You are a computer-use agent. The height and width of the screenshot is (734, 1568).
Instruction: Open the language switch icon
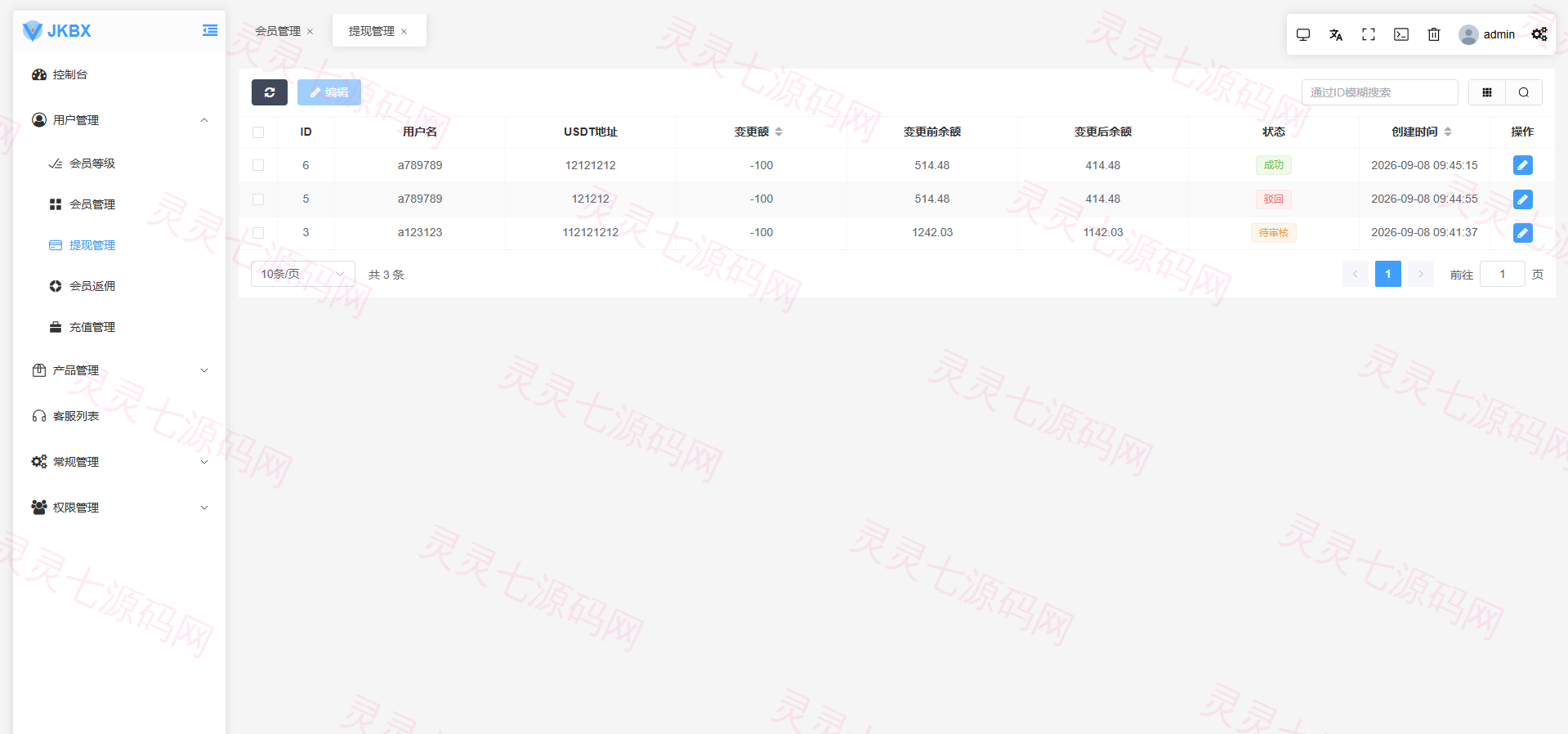[x=1336, y=34]
